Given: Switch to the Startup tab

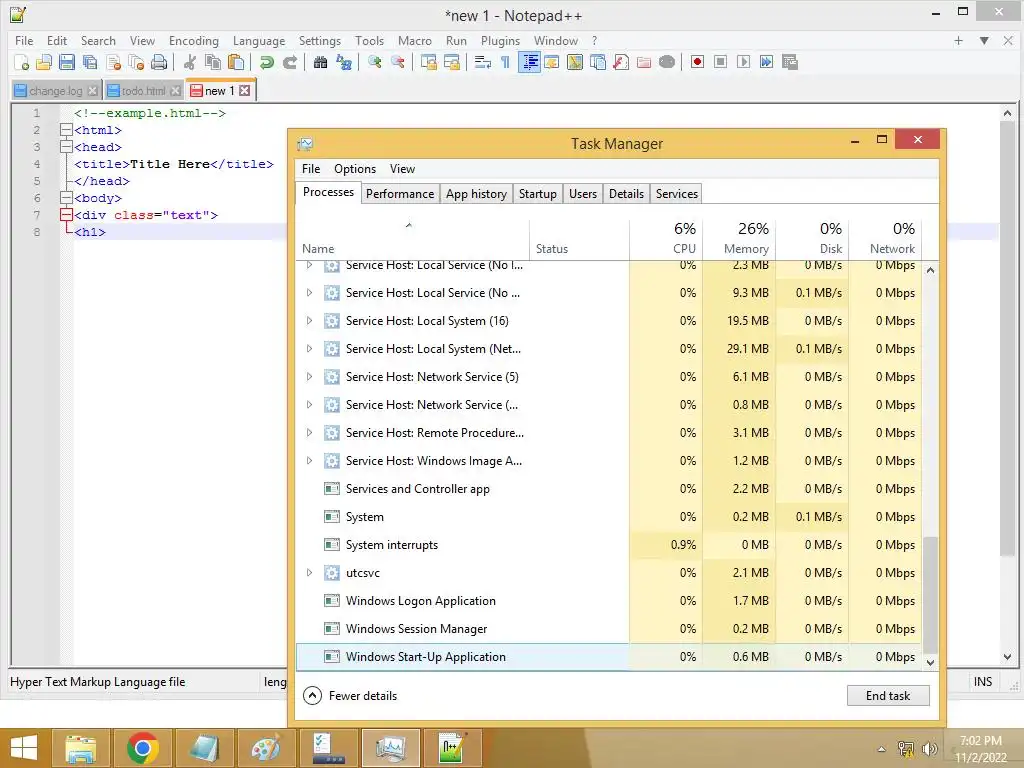Looking at the screenshot, I should (x=537, y=194).
